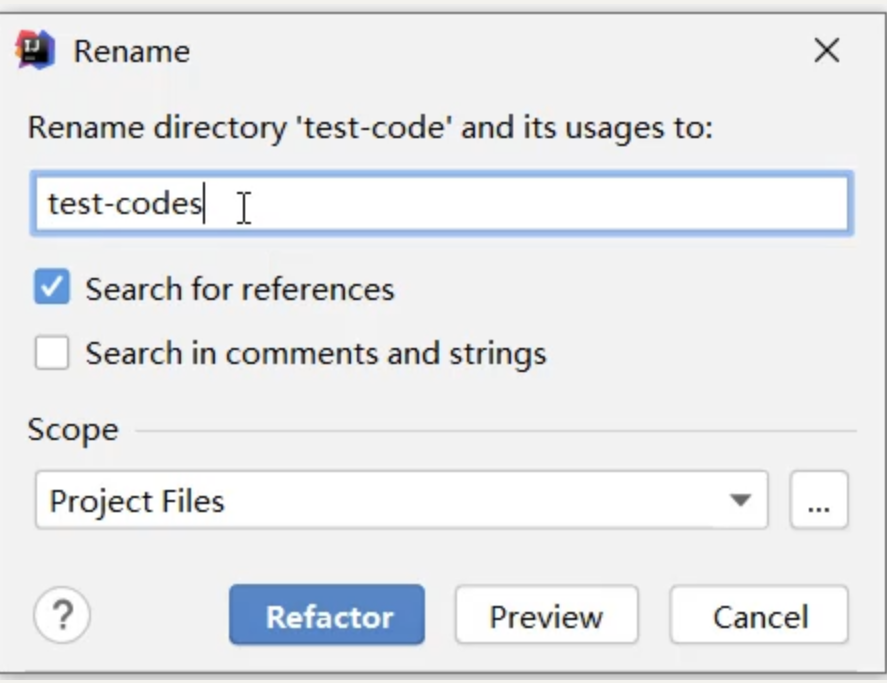Click the IntelliJ IDEA logo icon
The image size is (887, 683).
(x=35, y=50)
